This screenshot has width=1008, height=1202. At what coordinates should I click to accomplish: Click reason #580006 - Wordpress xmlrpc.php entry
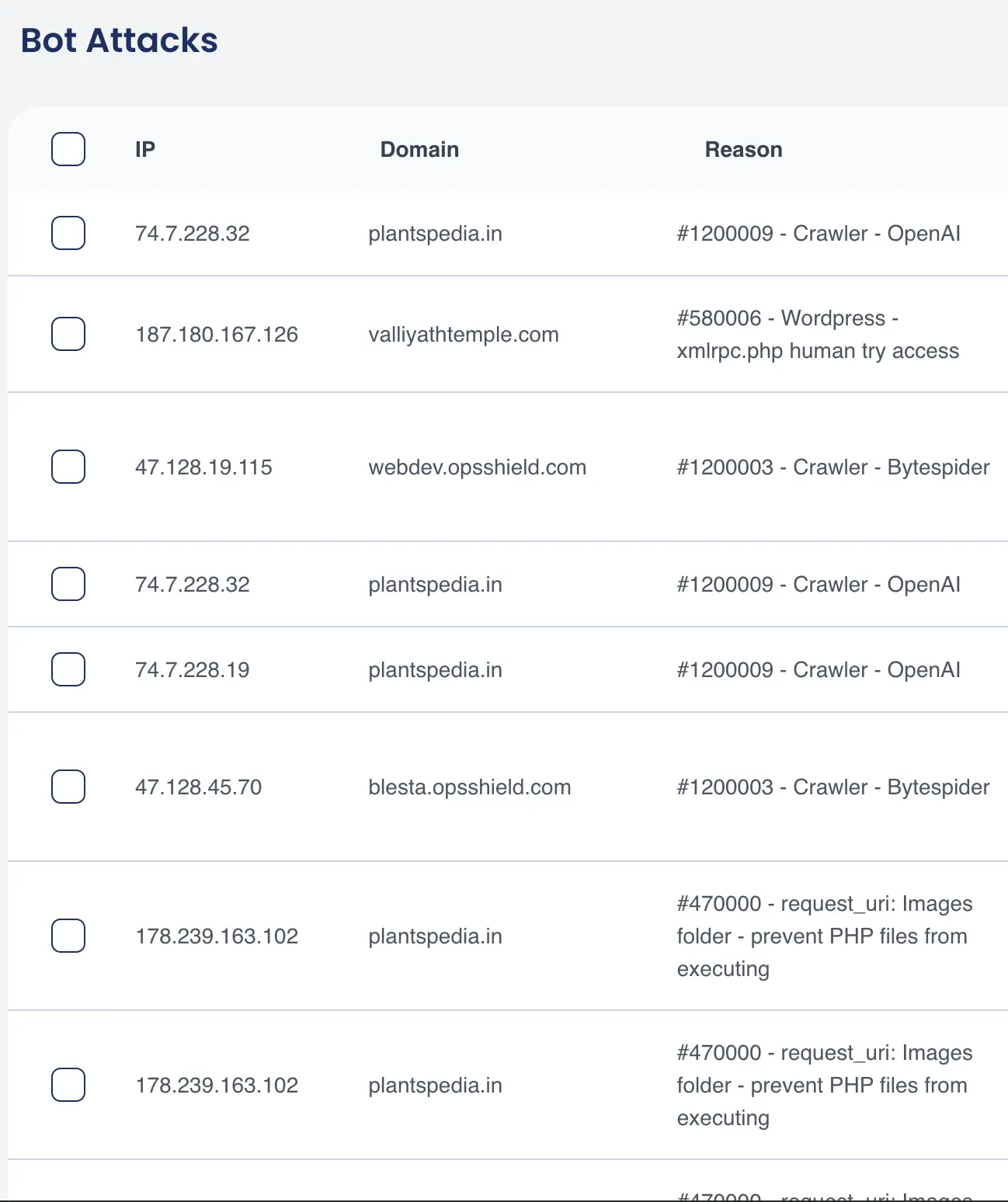click(818, 334)
